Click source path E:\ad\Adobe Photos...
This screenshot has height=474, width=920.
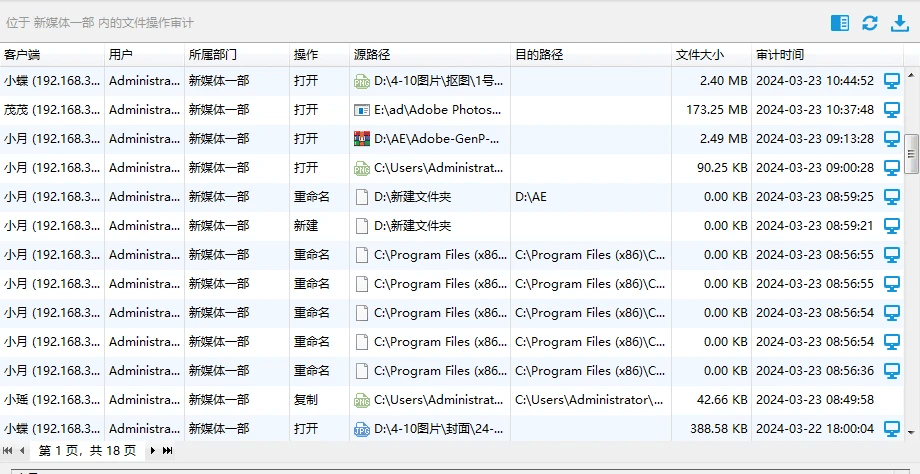(438, 110)
